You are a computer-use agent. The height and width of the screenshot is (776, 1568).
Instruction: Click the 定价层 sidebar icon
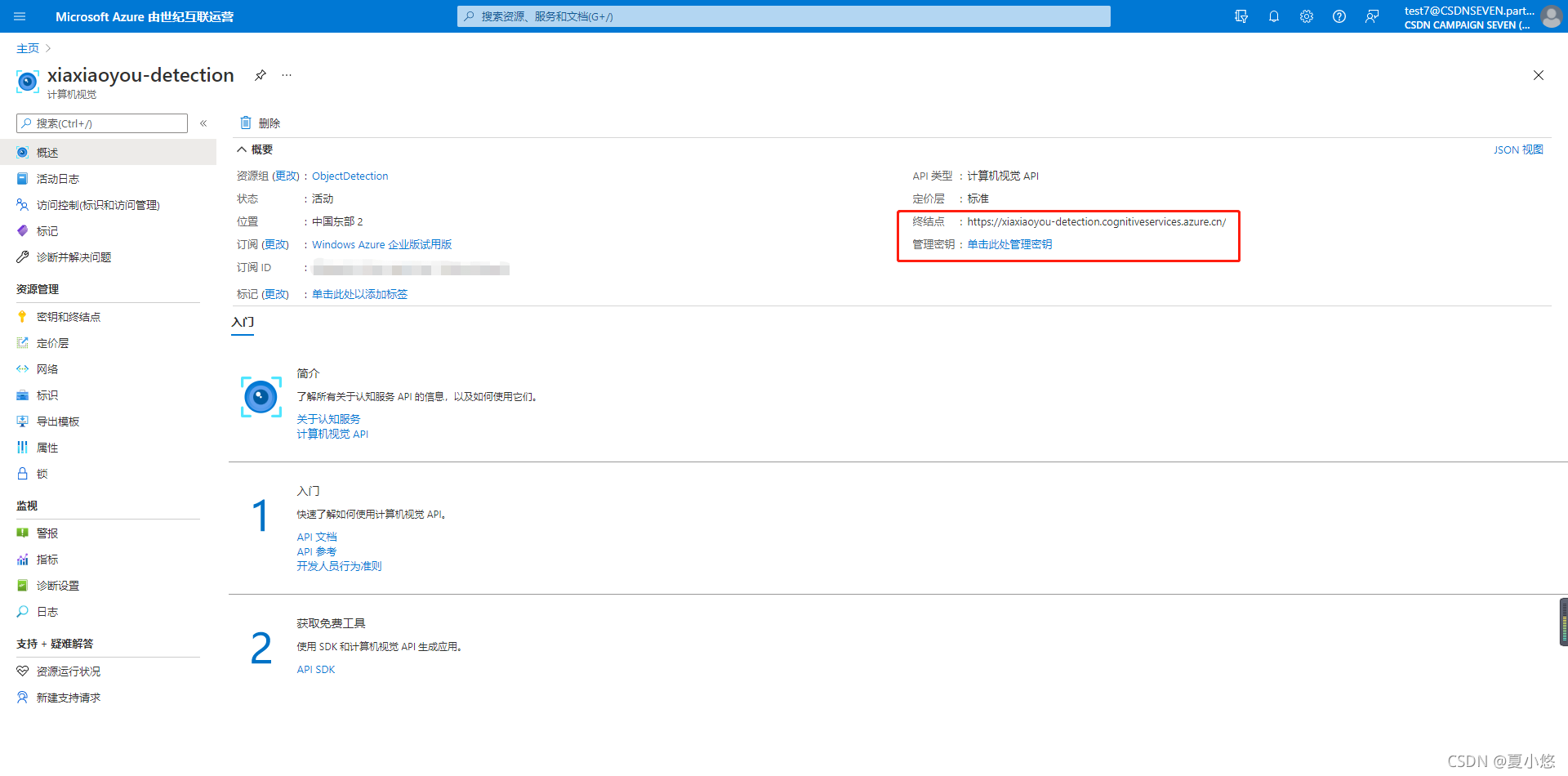click(x=22, y=343)
